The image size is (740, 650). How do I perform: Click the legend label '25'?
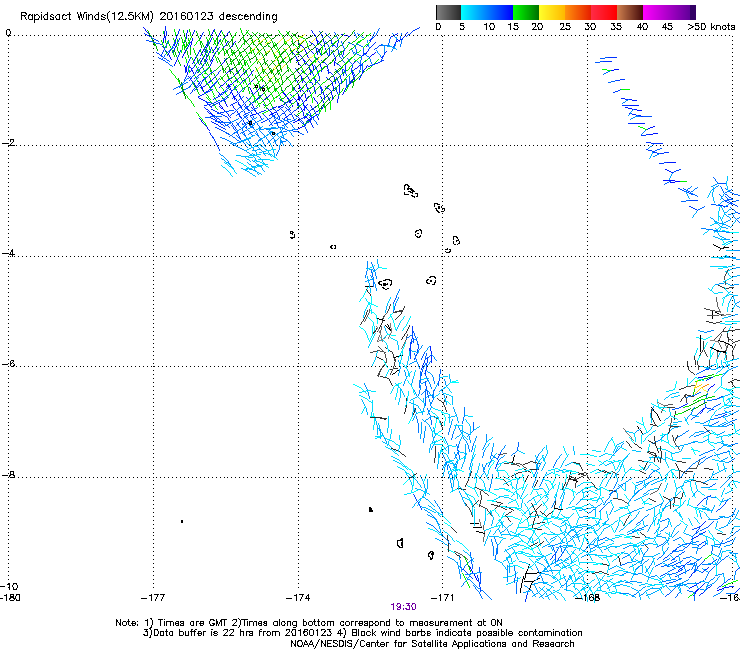[565, 27]
